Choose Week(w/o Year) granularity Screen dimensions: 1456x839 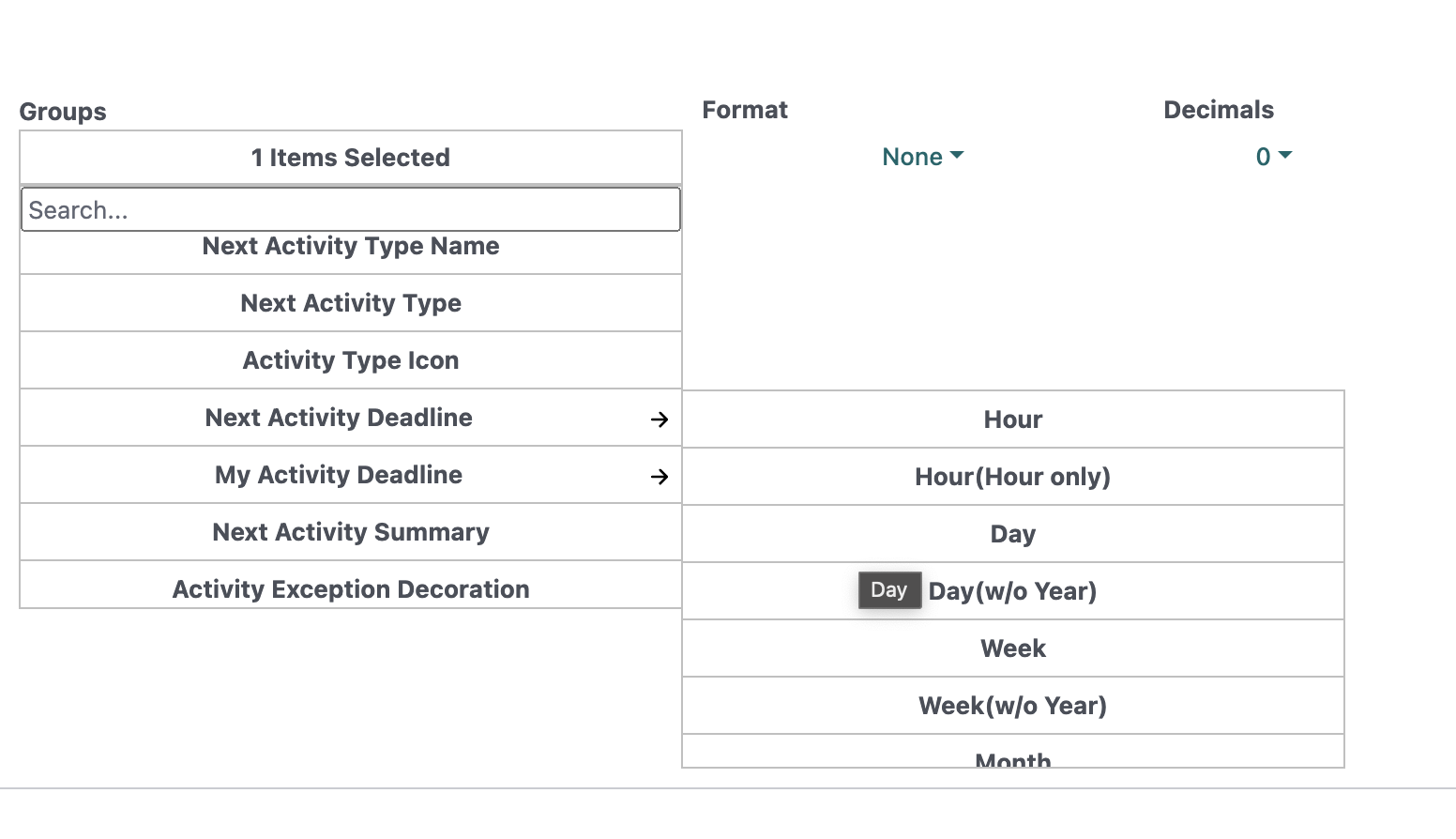coord(1013,706)
